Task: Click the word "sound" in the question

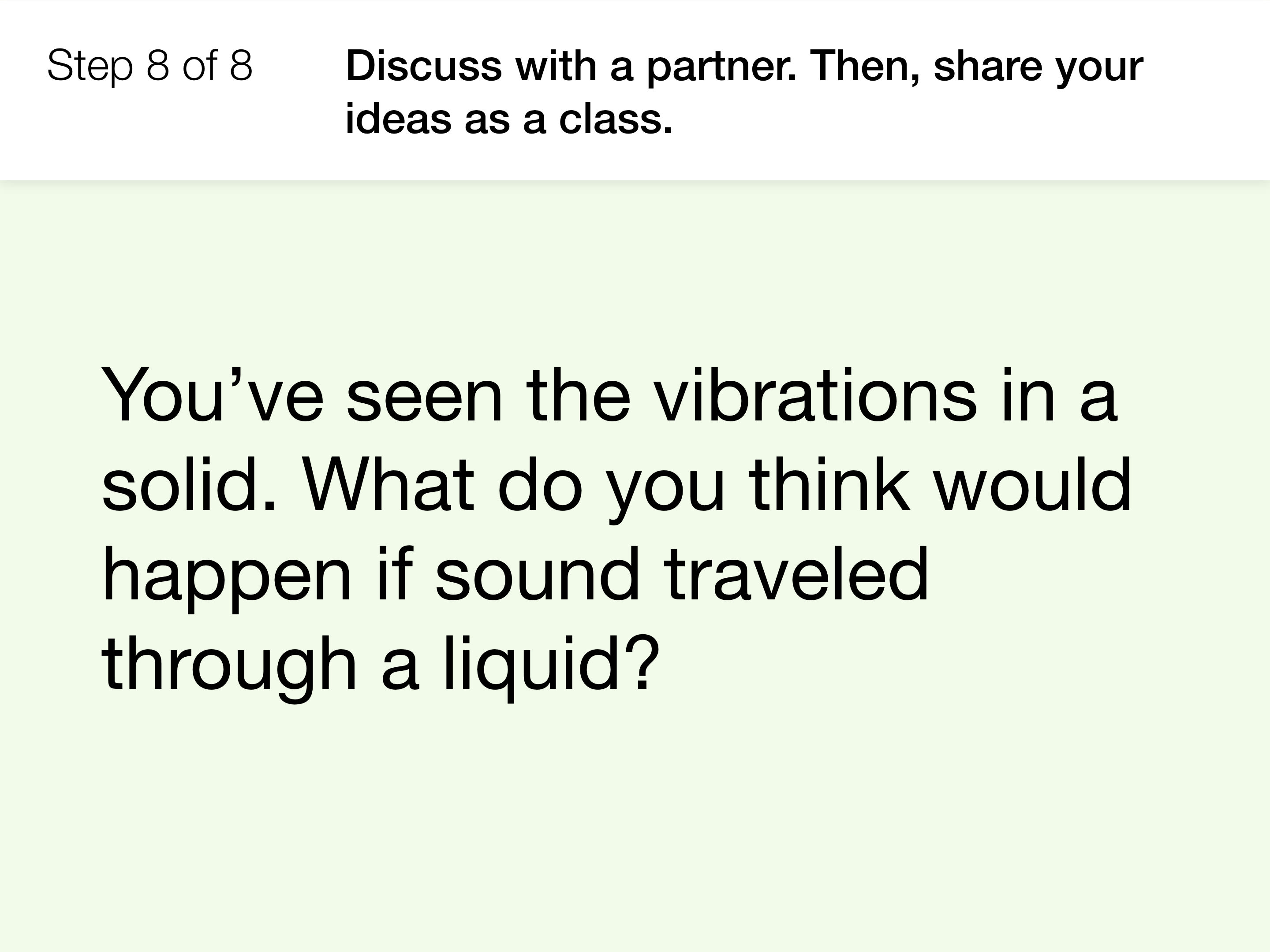Action: 537,574
